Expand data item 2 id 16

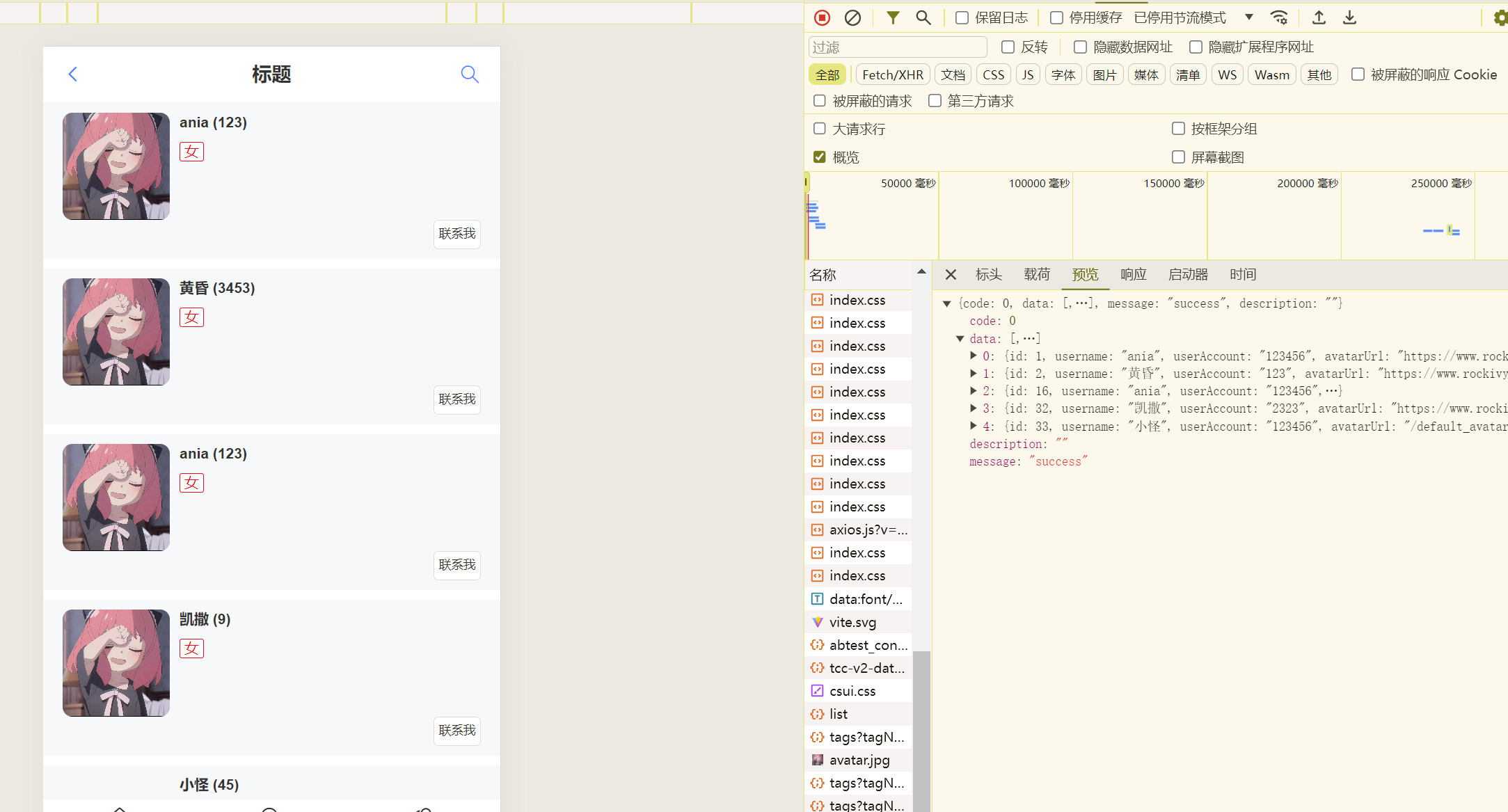point(973,391)
